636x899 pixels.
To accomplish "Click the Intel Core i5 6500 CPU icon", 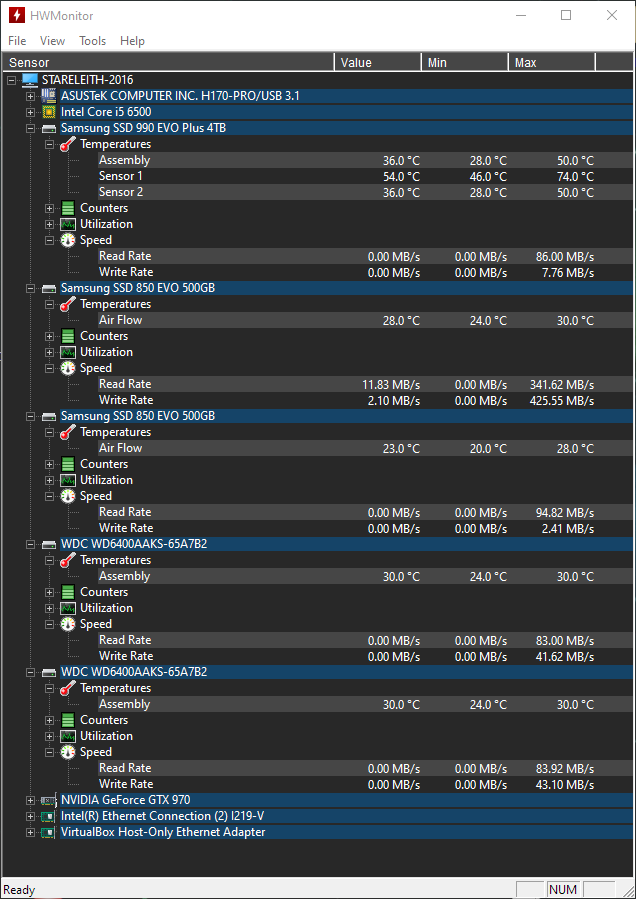I will click(x=49, y=112).
